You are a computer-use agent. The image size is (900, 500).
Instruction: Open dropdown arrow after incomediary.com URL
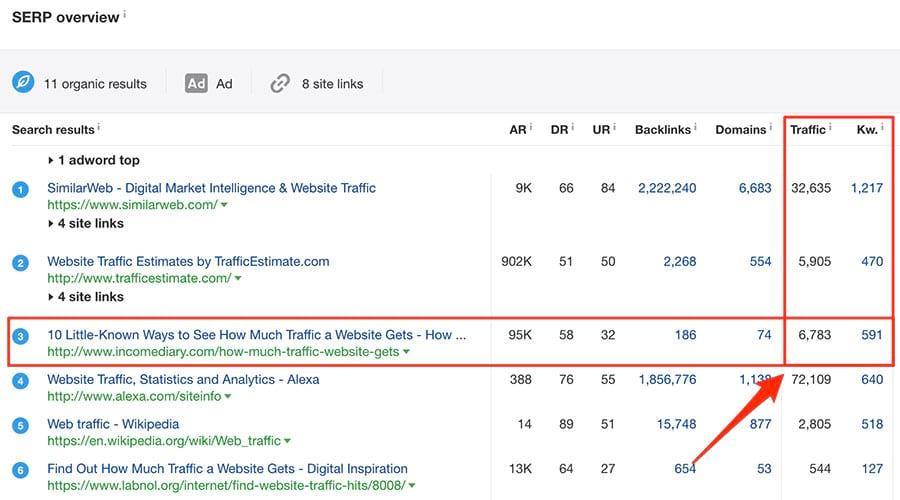(x=406, y=352)
